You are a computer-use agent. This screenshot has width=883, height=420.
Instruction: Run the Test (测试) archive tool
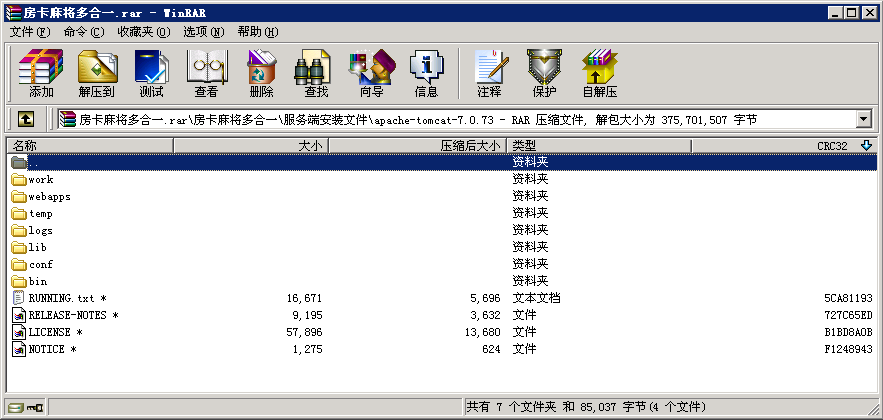[151, 73]
